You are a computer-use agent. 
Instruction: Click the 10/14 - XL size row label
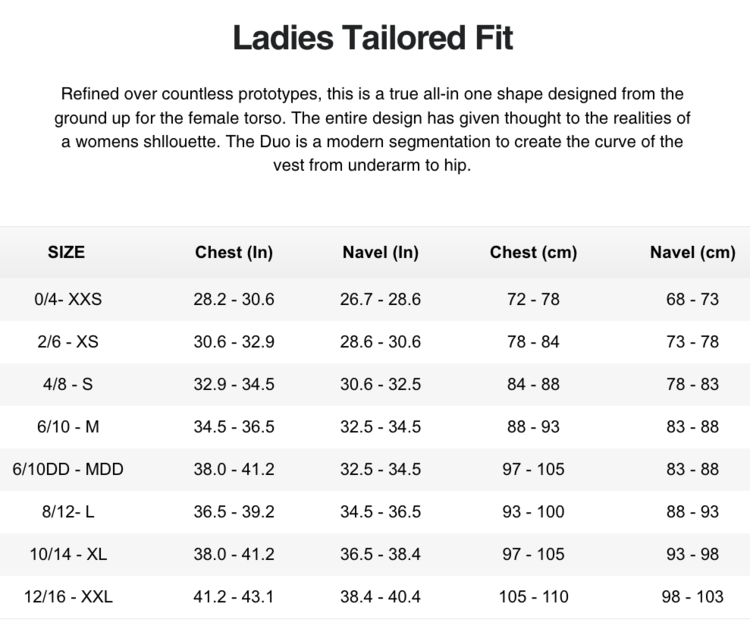point(68,554)
